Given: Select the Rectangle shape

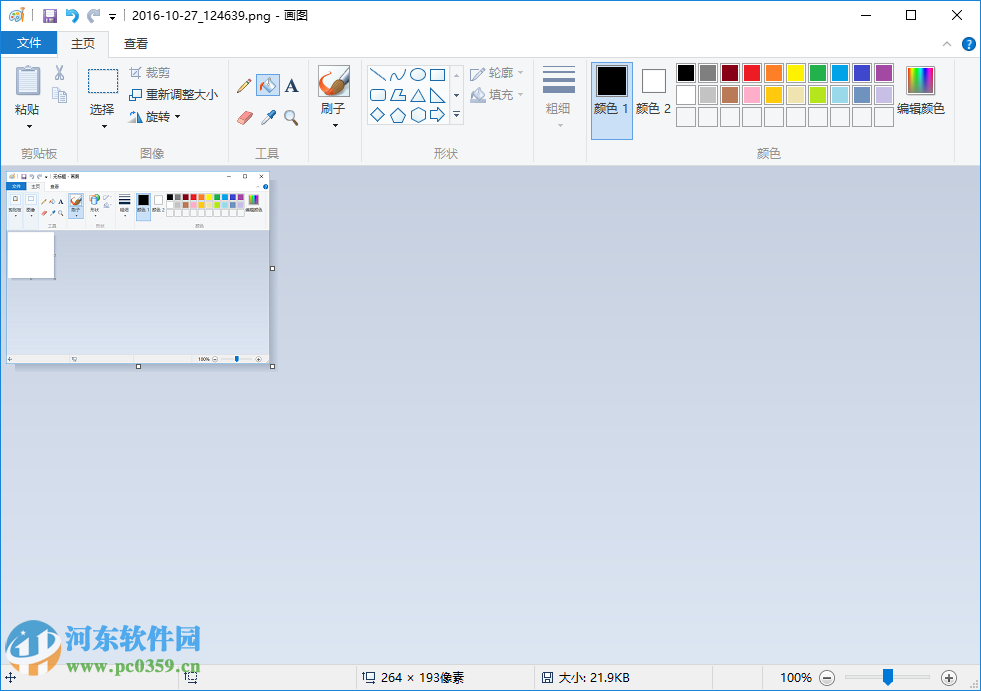Looking at the screenshot, I should (438, 74).
